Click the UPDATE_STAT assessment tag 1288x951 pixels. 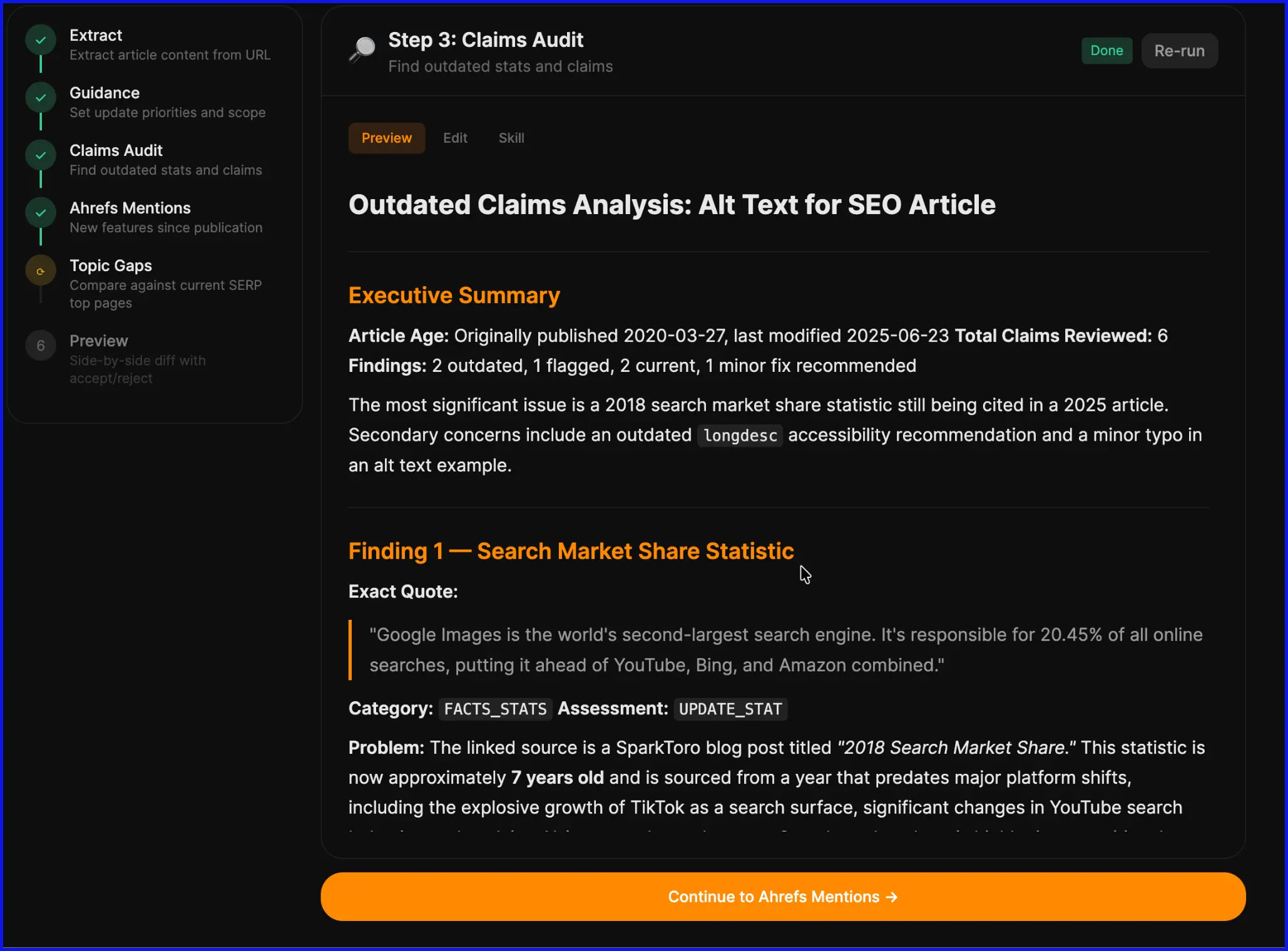730,709
